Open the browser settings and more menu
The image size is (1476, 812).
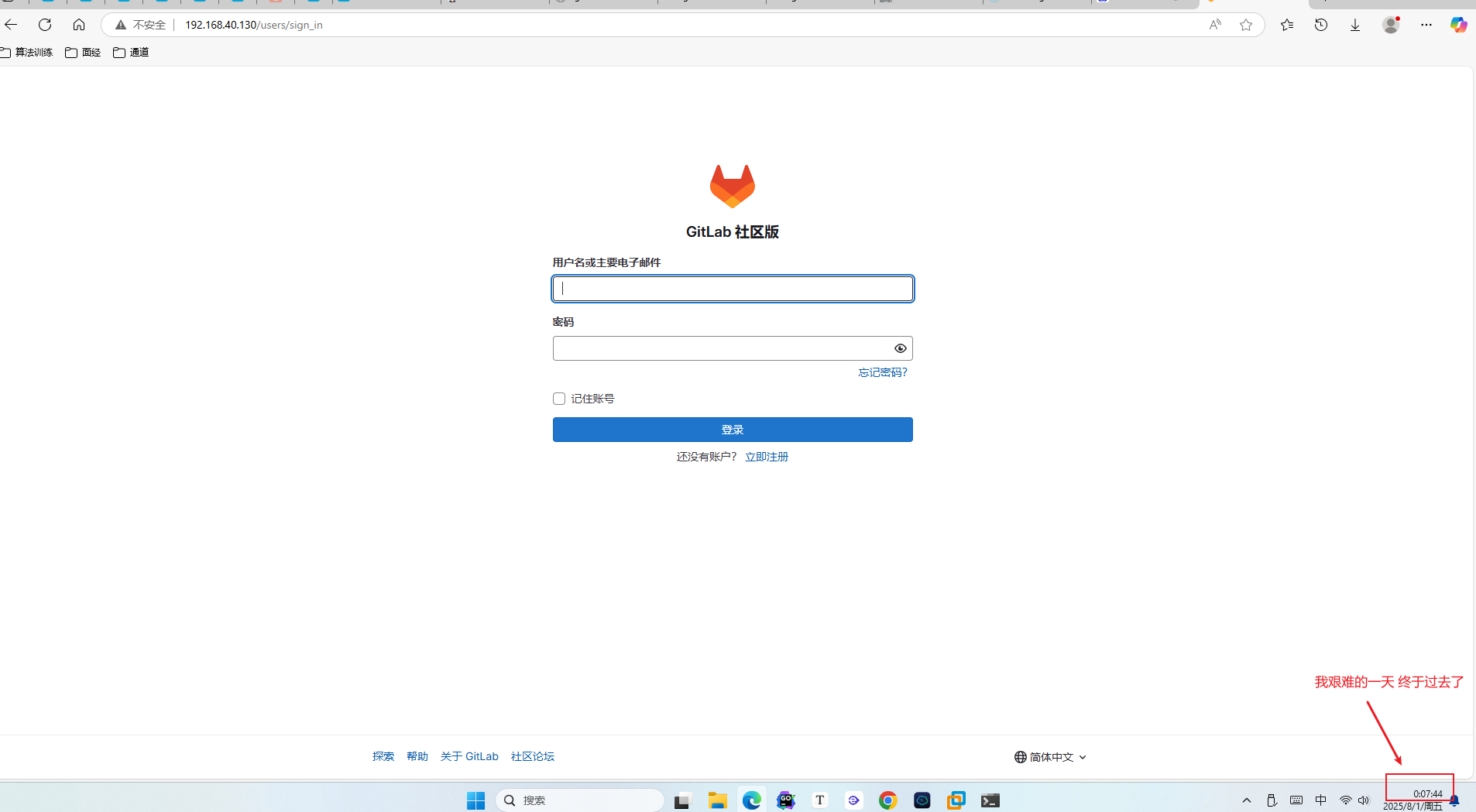1426,25
